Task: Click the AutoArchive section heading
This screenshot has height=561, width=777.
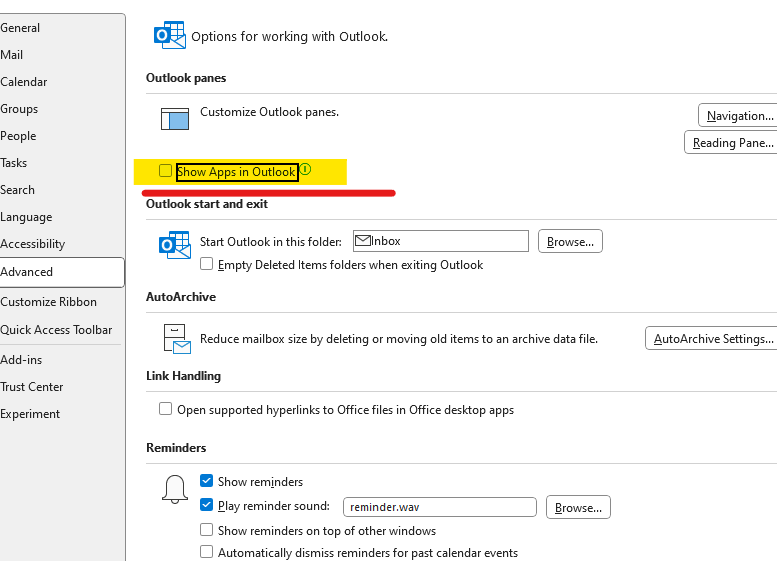Action: coord(181,297)
